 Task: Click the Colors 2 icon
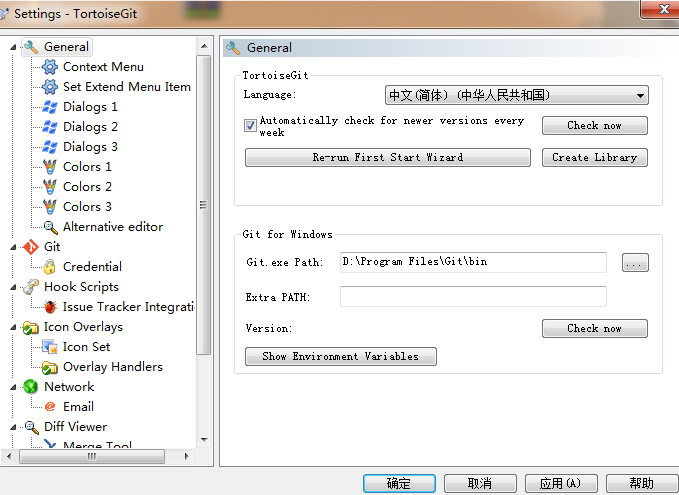(x=50, y=187)
